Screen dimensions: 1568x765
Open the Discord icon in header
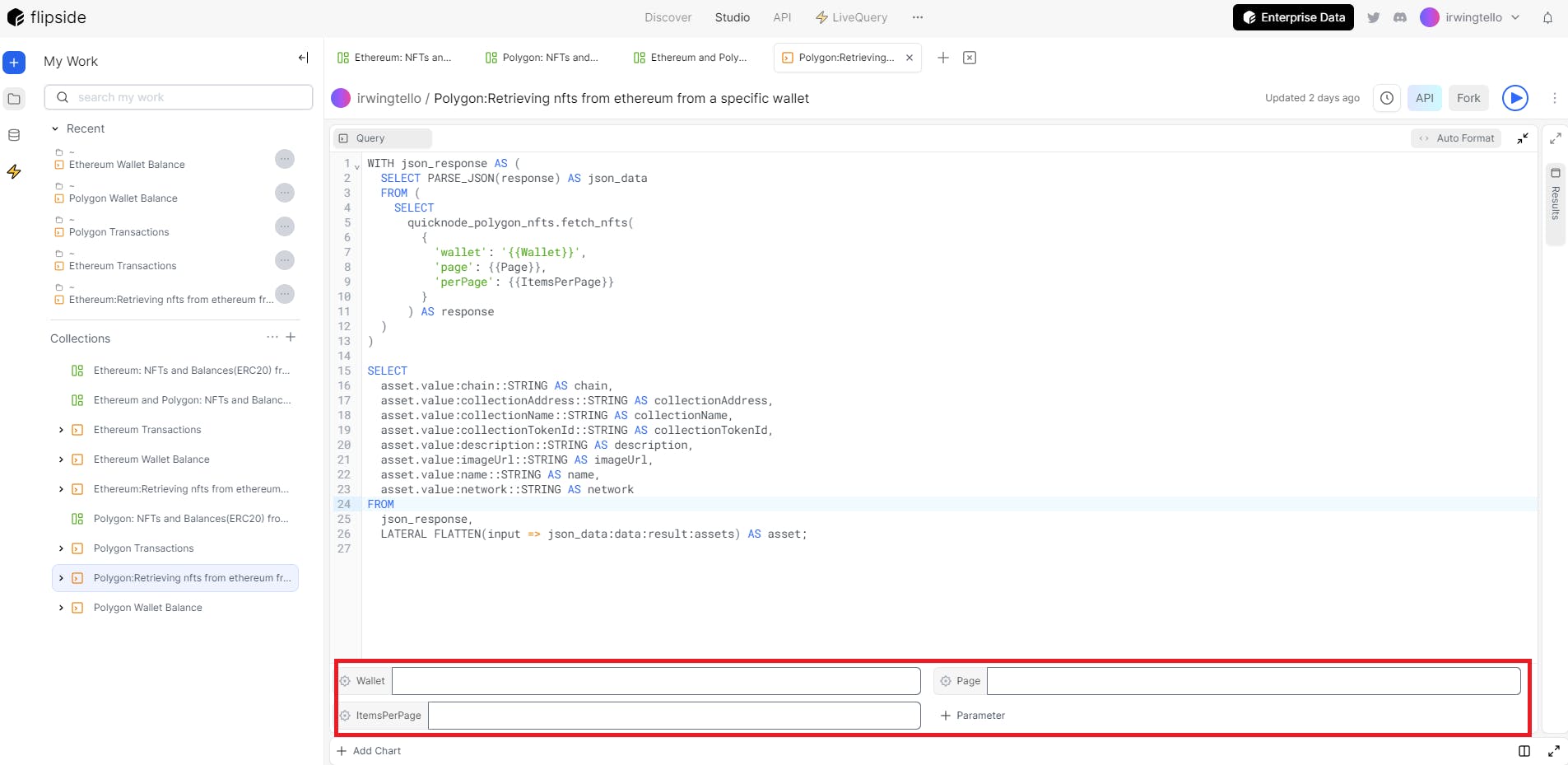point(1400,17)
